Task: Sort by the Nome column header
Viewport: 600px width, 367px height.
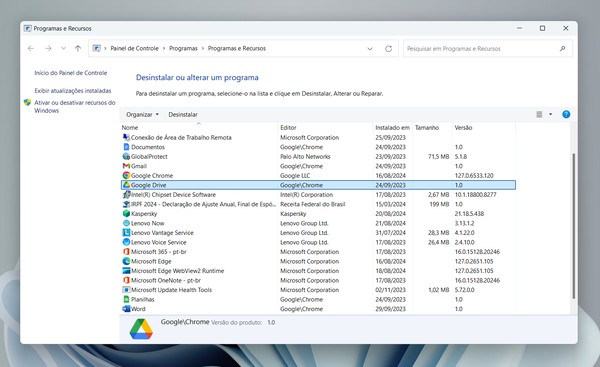Action: point(130,127)
